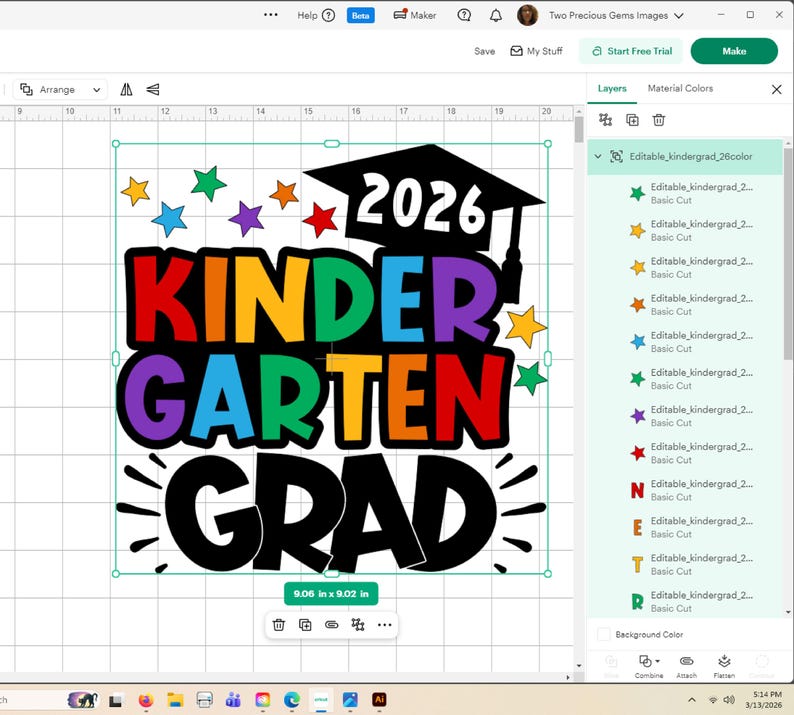Click the user profile avatar
Image resolution: width=794 pixels, height=715 pixels.
click(x=527, y=15)
